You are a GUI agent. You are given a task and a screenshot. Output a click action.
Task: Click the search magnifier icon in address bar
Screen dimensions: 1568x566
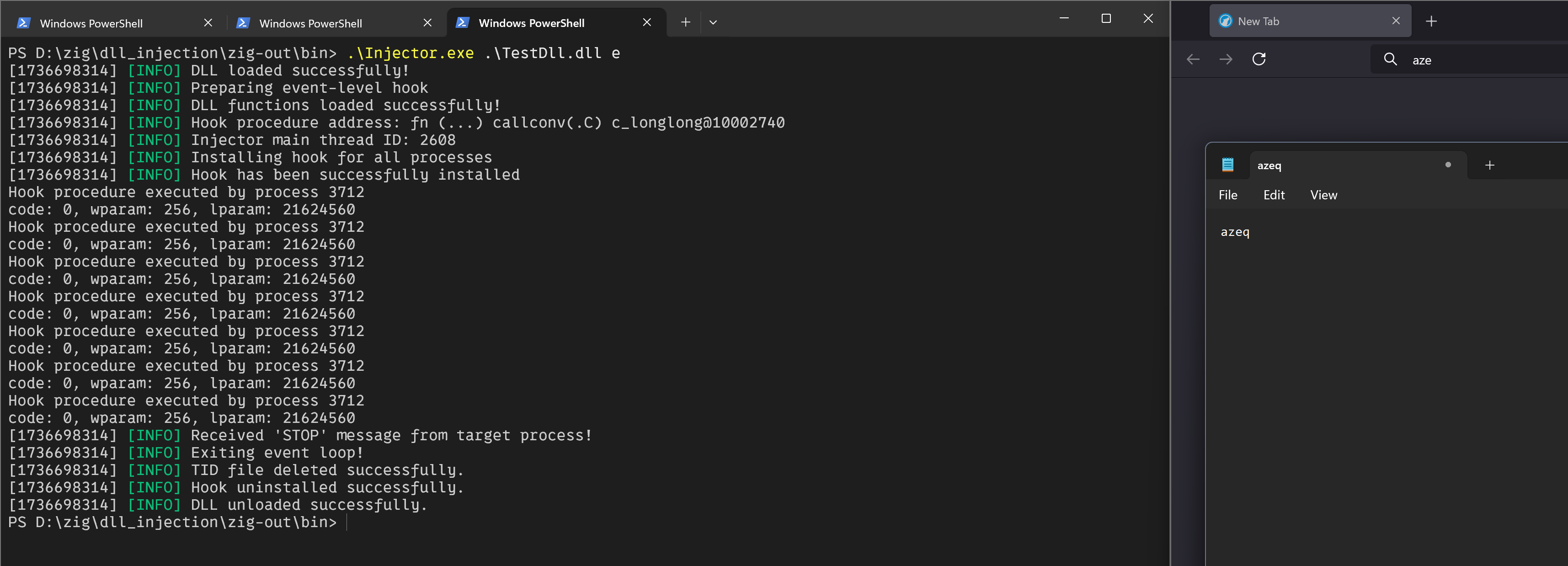point(1390,59)
